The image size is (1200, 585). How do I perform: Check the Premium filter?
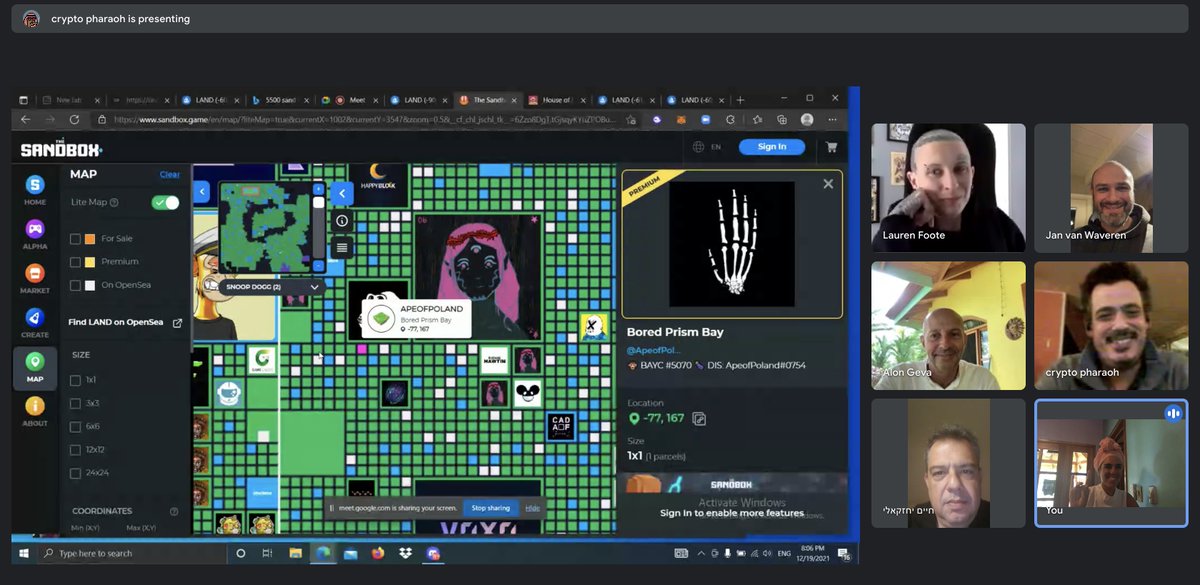(x=76, y=262)
